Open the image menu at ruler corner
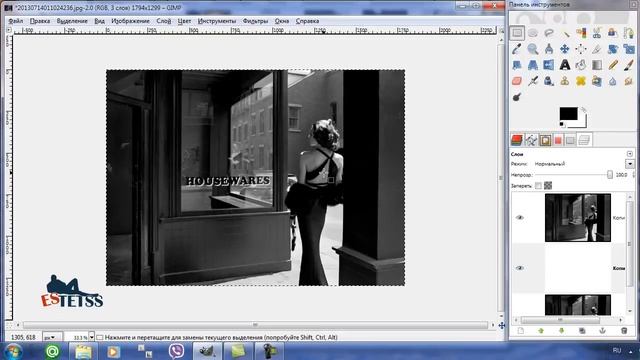640x360 pixels. [9, 30]
